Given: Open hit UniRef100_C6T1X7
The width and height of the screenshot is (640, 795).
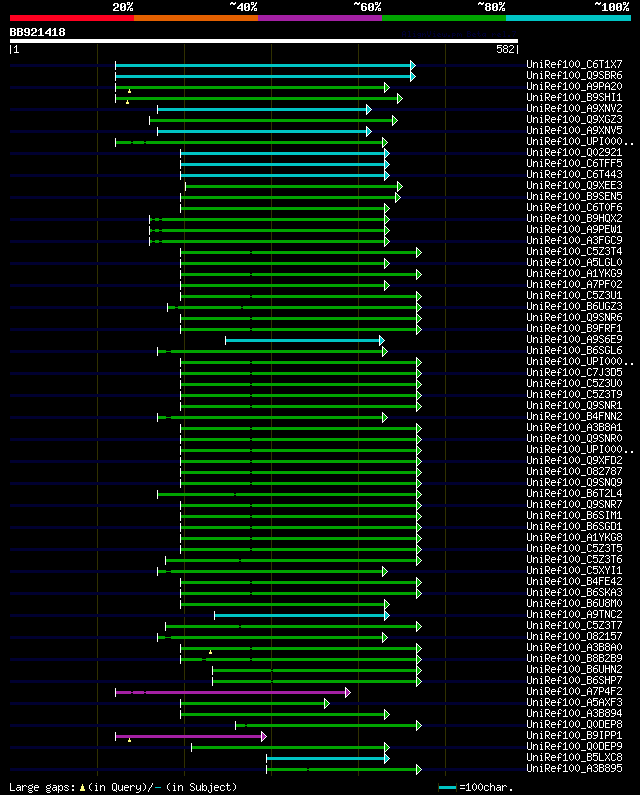Looking at the screenshot, I should pos(574,64).
